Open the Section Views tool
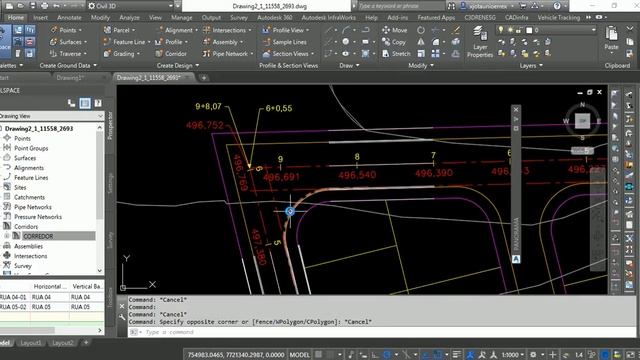The width and height of the screenshot is (640, 360). coord(288,53)
